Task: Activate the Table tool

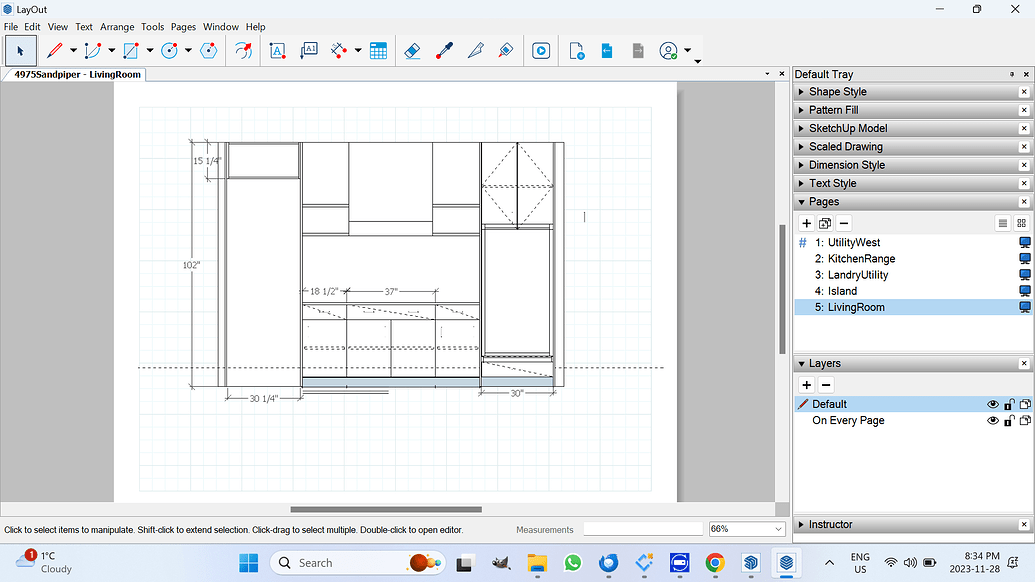Action: tap(378, 50)
